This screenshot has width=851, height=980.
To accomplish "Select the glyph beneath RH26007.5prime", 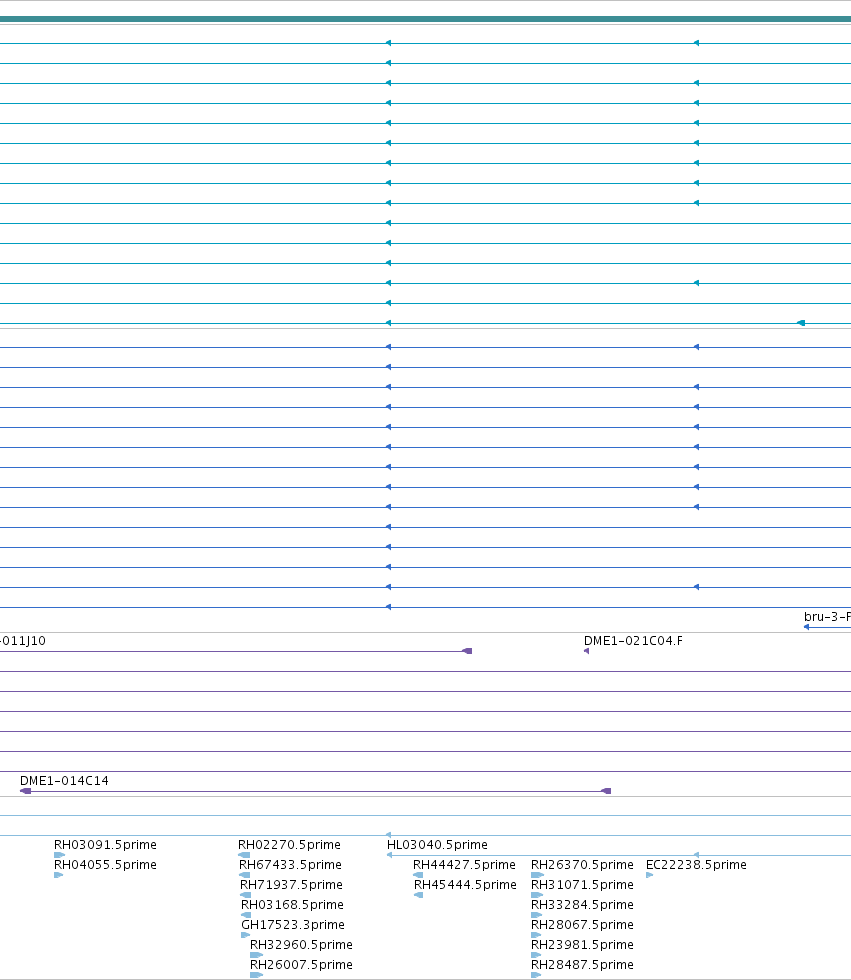I will tap(256, 975).
